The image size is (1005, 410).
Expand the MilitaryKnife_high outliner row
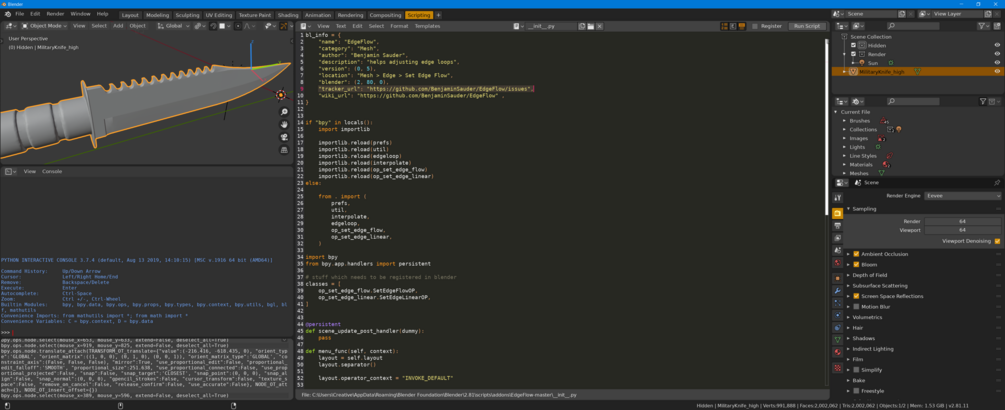(843, 72)
